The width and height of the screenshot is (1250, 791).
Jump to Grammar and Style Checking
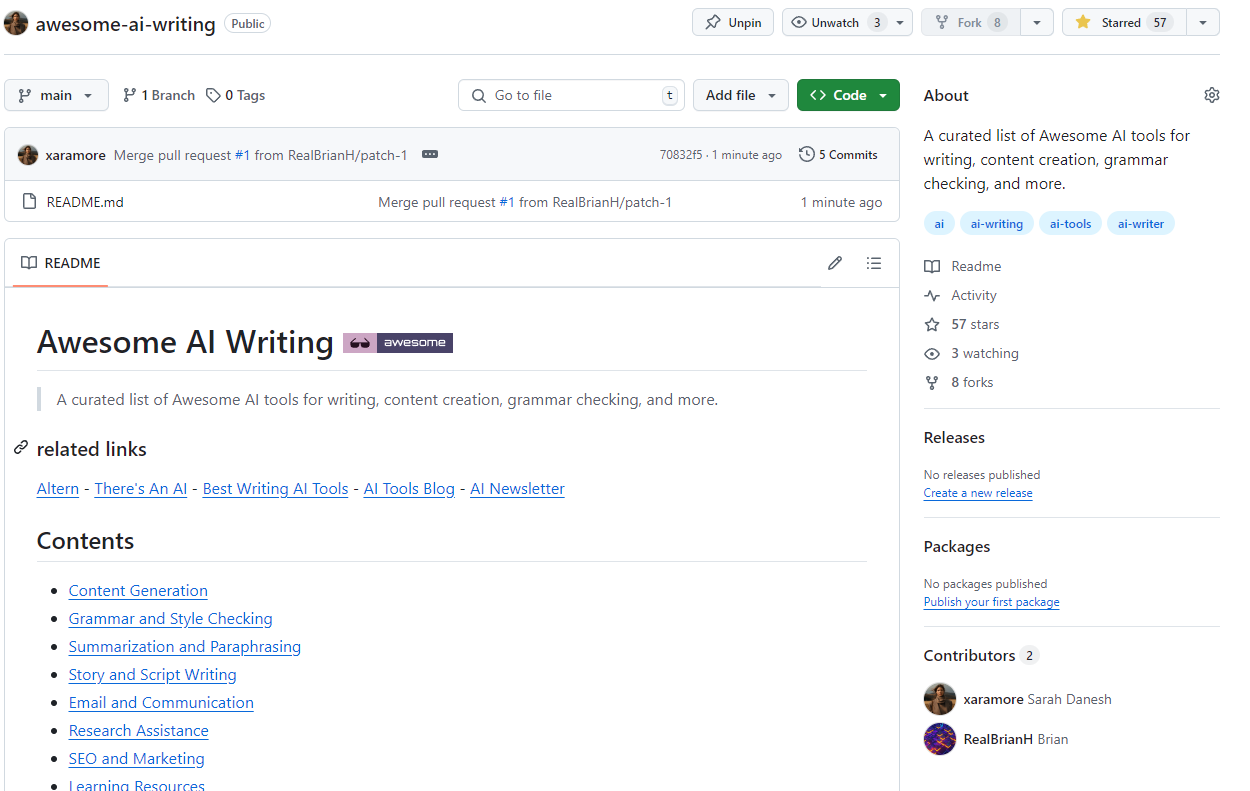click(171, 619)
